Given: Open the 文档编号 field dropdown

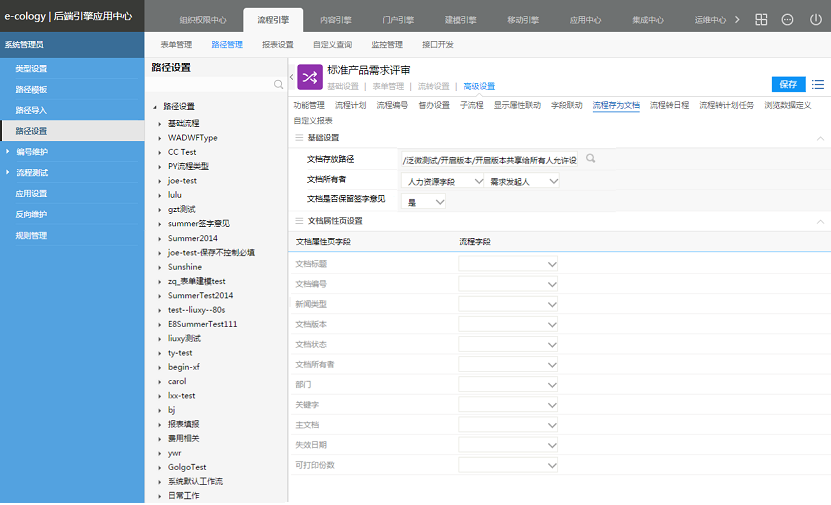Looking at the screenshot, I should 508,284.
